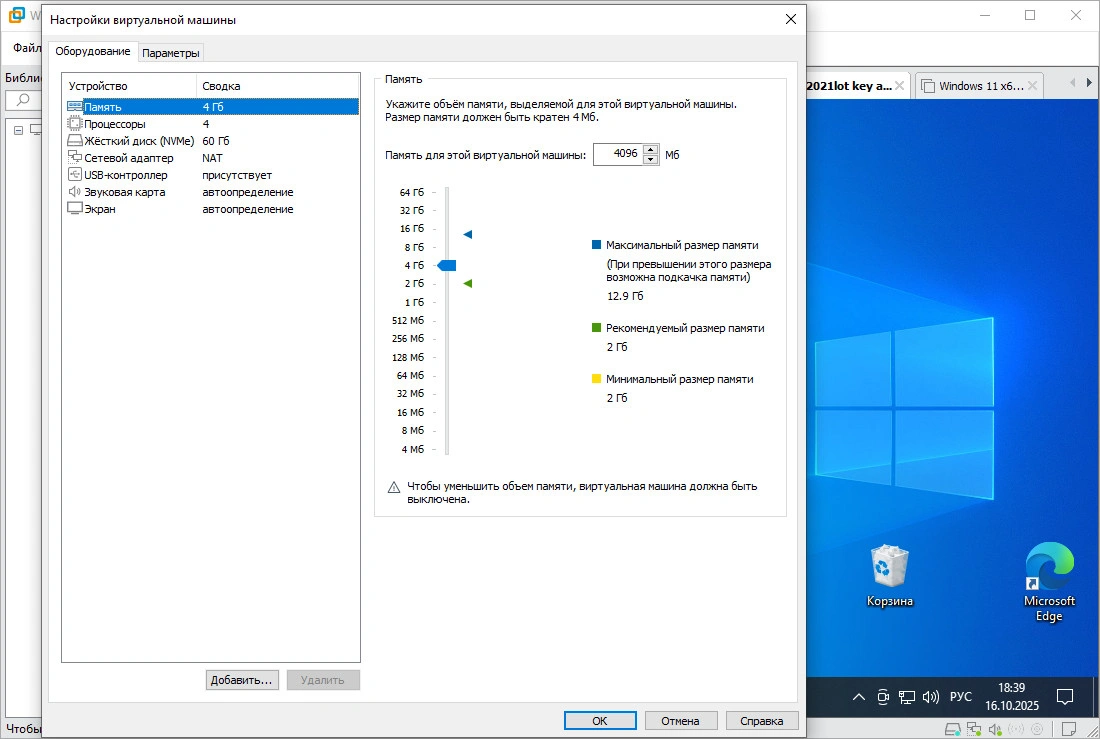Collapse the library tree node
Viewport: 1100px width, 739px height.
18,130
